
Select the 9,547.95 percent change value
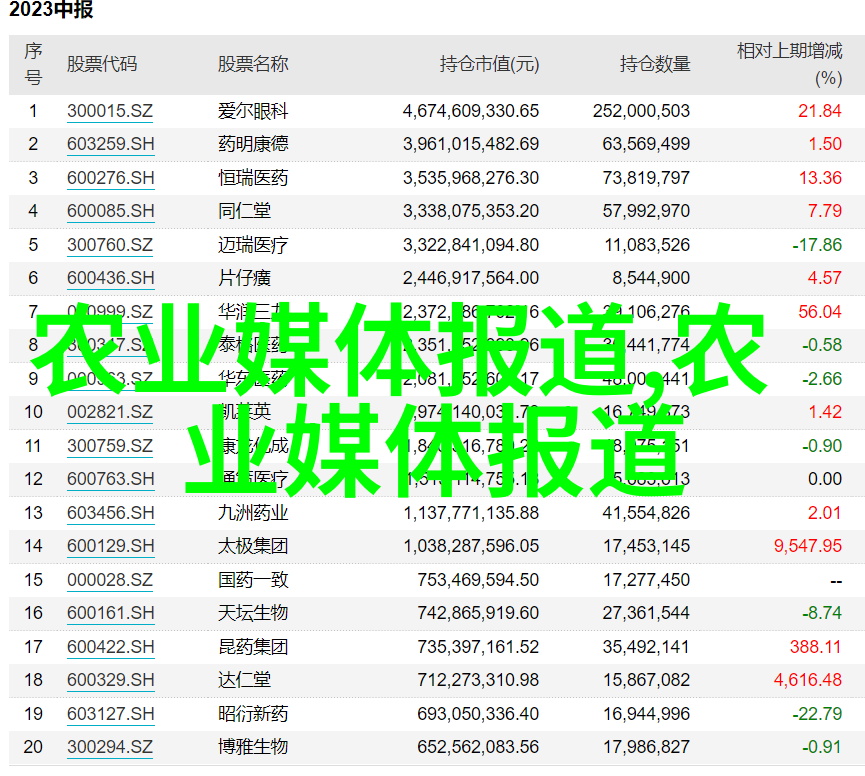tap(808, 546)
